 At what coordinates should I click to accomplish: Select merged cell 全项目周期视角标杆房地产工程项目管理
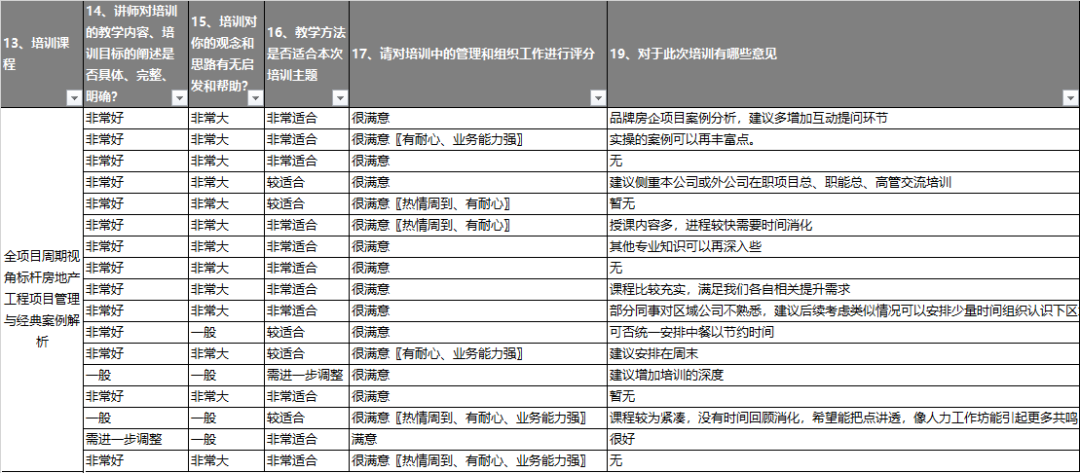(42, 290)
